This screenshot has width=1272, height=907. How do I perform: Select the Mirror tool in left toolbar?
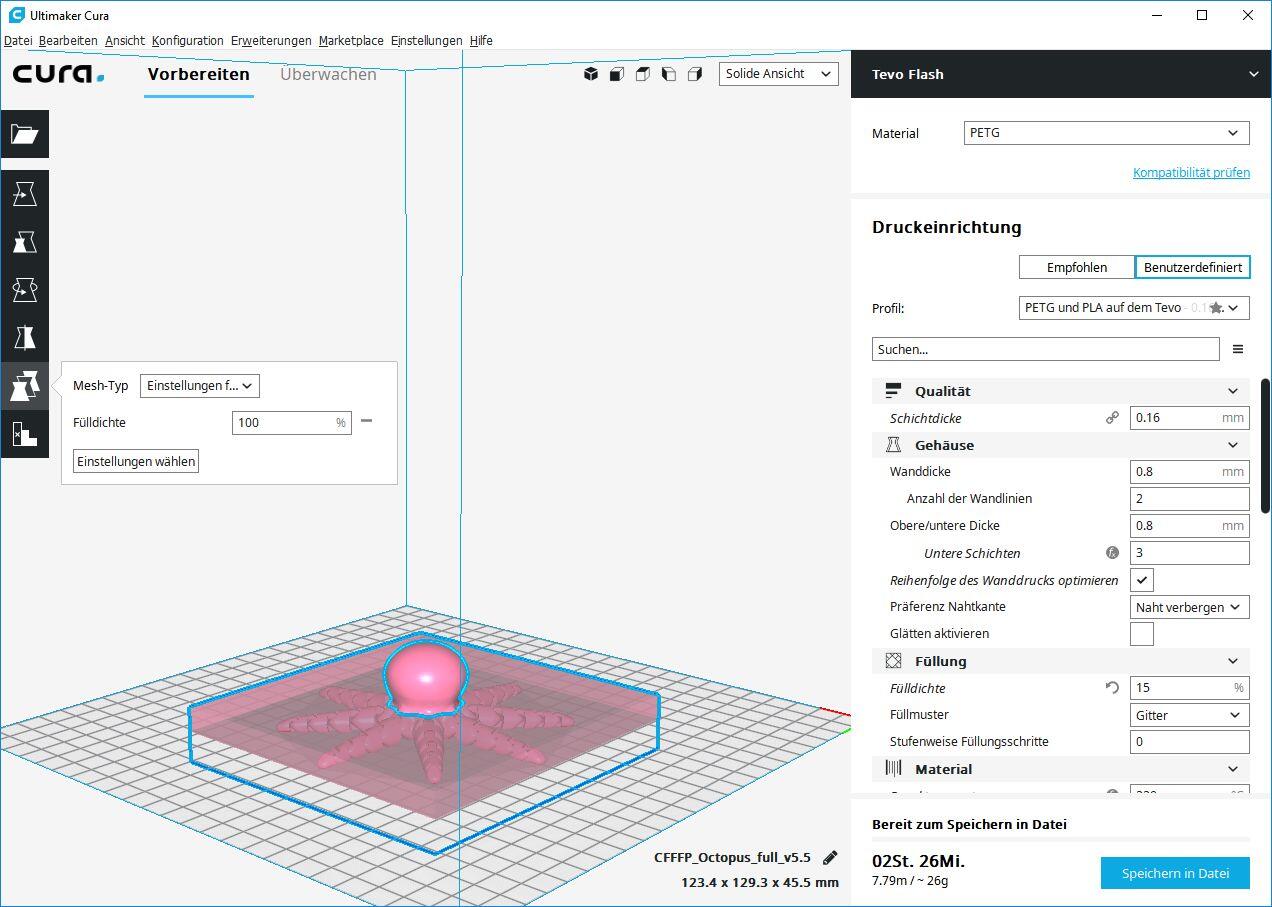(x=24, y=338)
